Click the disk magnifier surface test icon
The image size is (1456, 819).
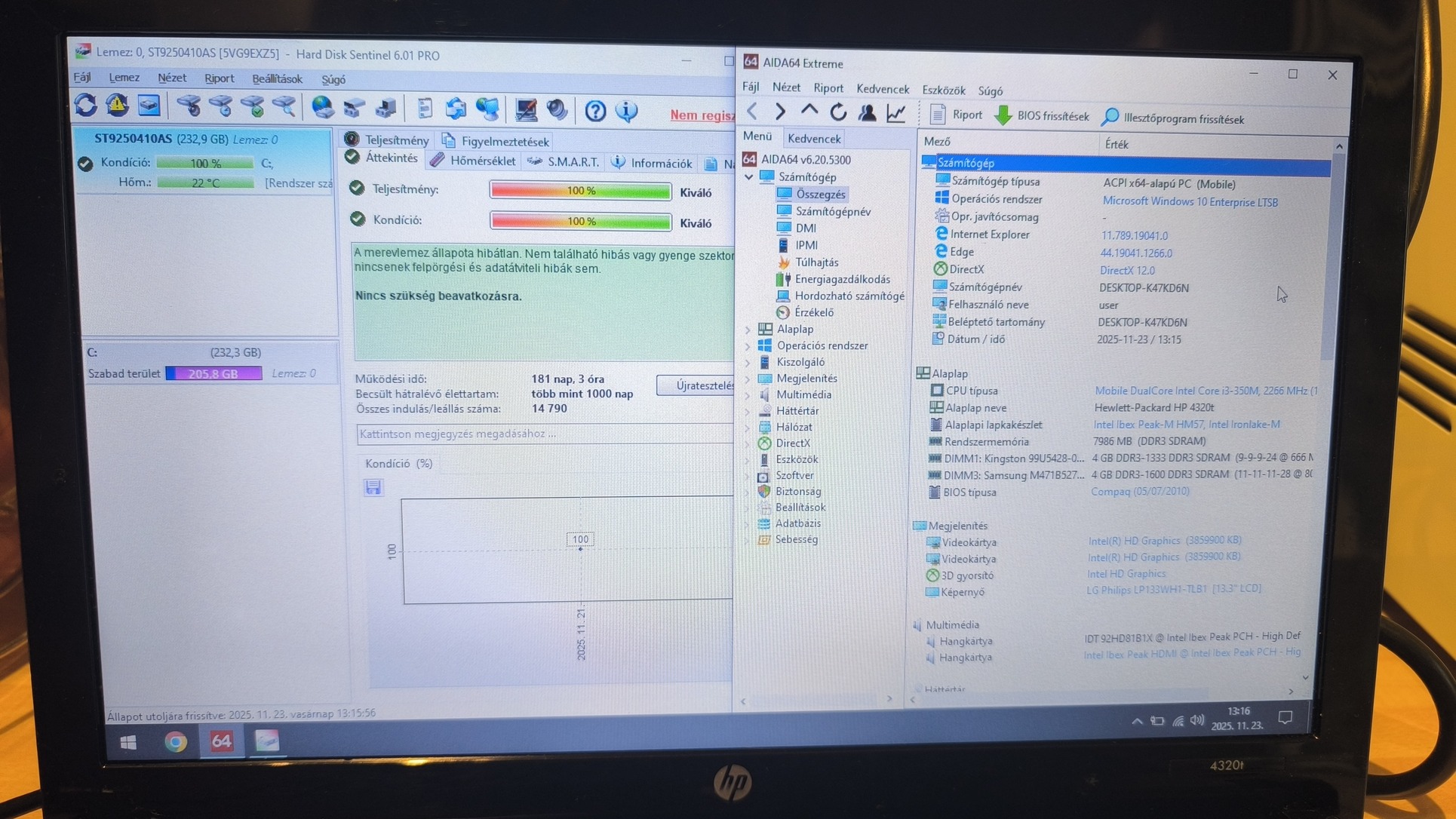[x=284, y=107]
